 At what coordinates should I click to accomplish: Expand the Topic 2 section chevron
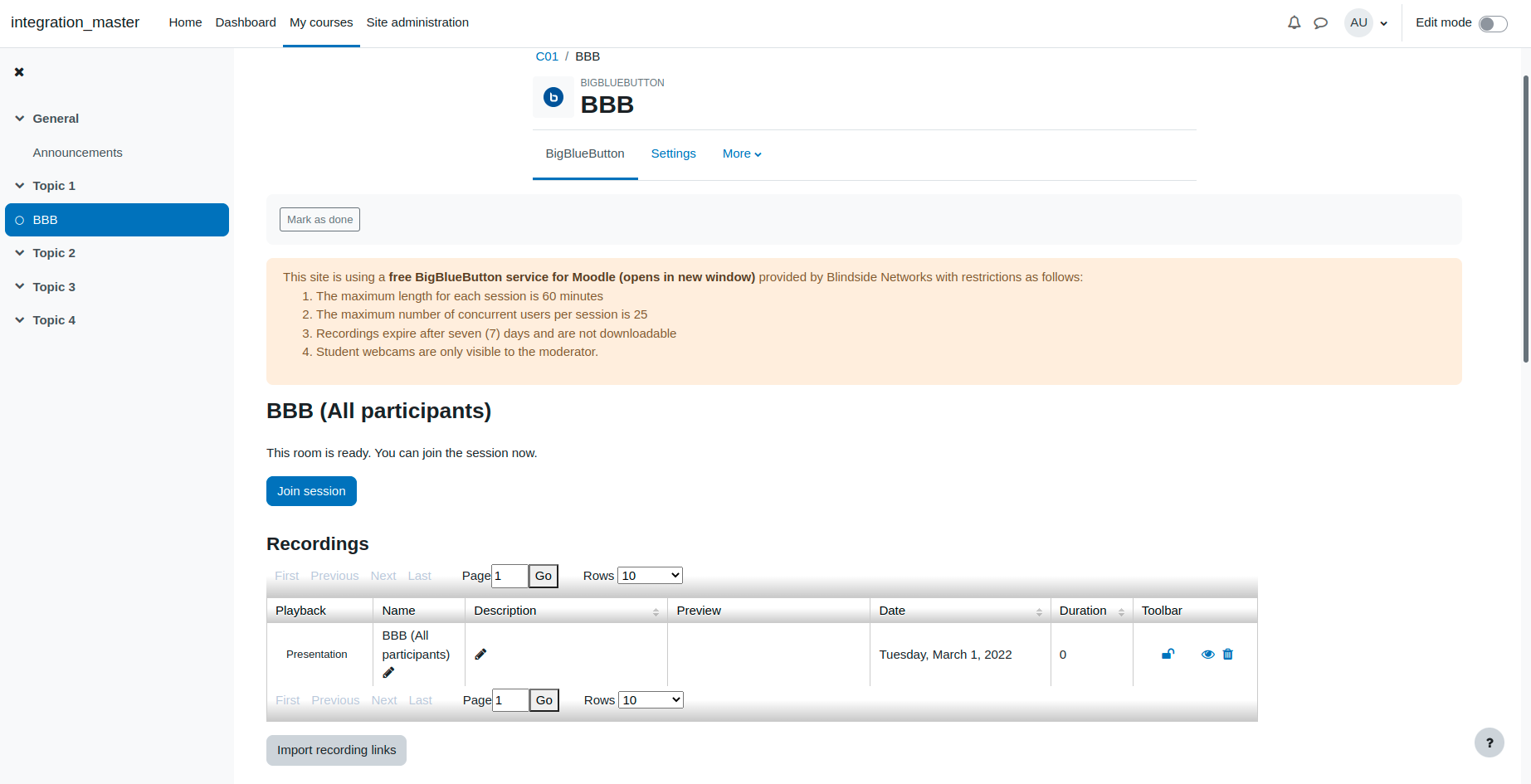(20, 253)
